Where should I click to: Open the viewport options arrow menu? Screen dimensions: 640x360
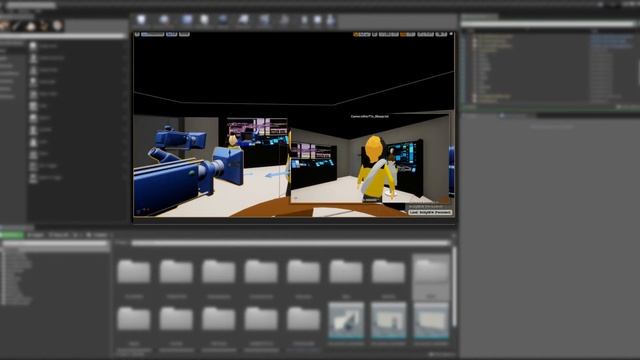coord(137,34)
